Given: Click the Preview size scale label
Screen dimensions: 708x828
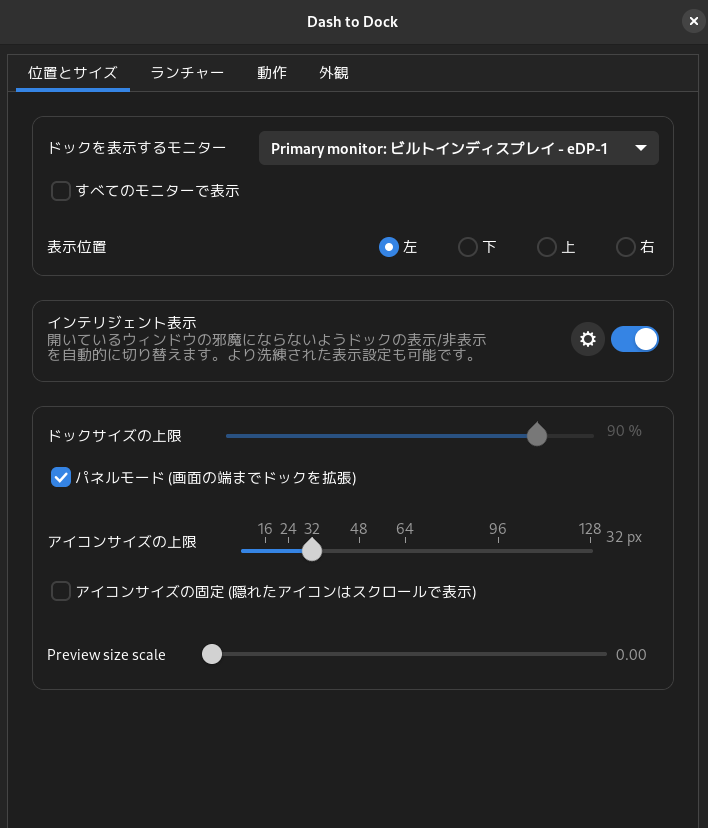Looking at the screenshot, I should [x=106, y=655].
